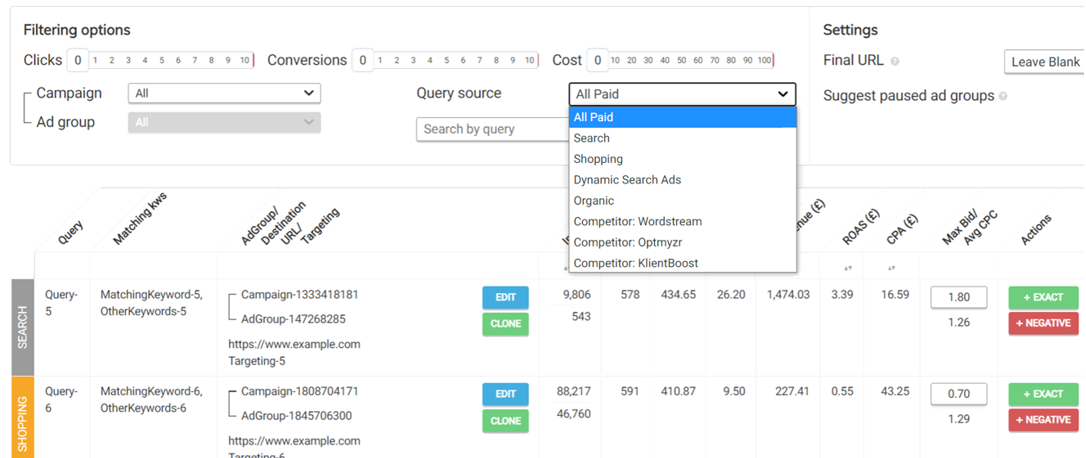This screenshot has width=1086, height=458.
Task: Choose Dynamic Search Ads option
Action: tap(627, 180)
